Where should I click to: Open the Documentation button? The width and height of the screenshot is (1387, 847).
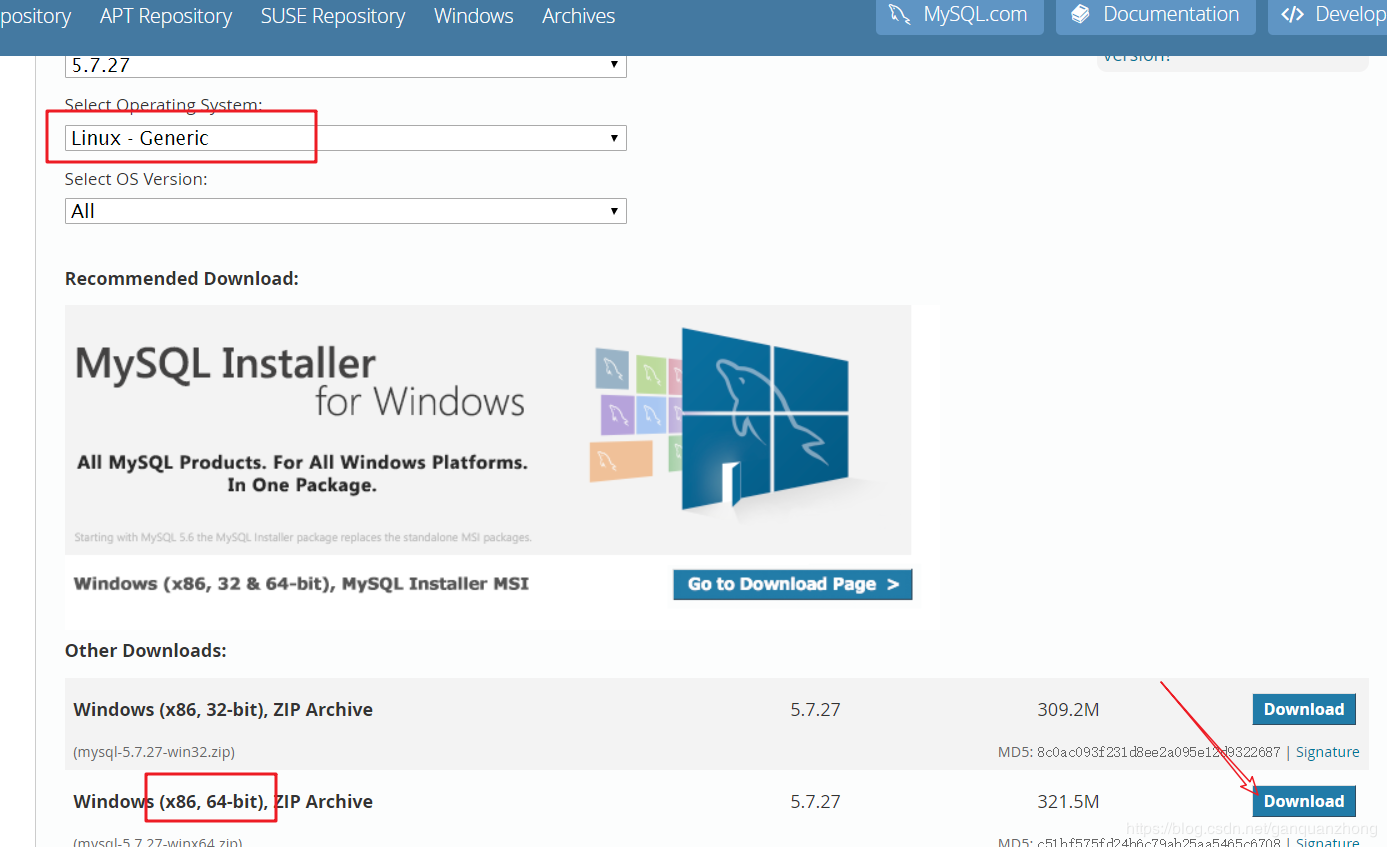(x=1156, y=16)
